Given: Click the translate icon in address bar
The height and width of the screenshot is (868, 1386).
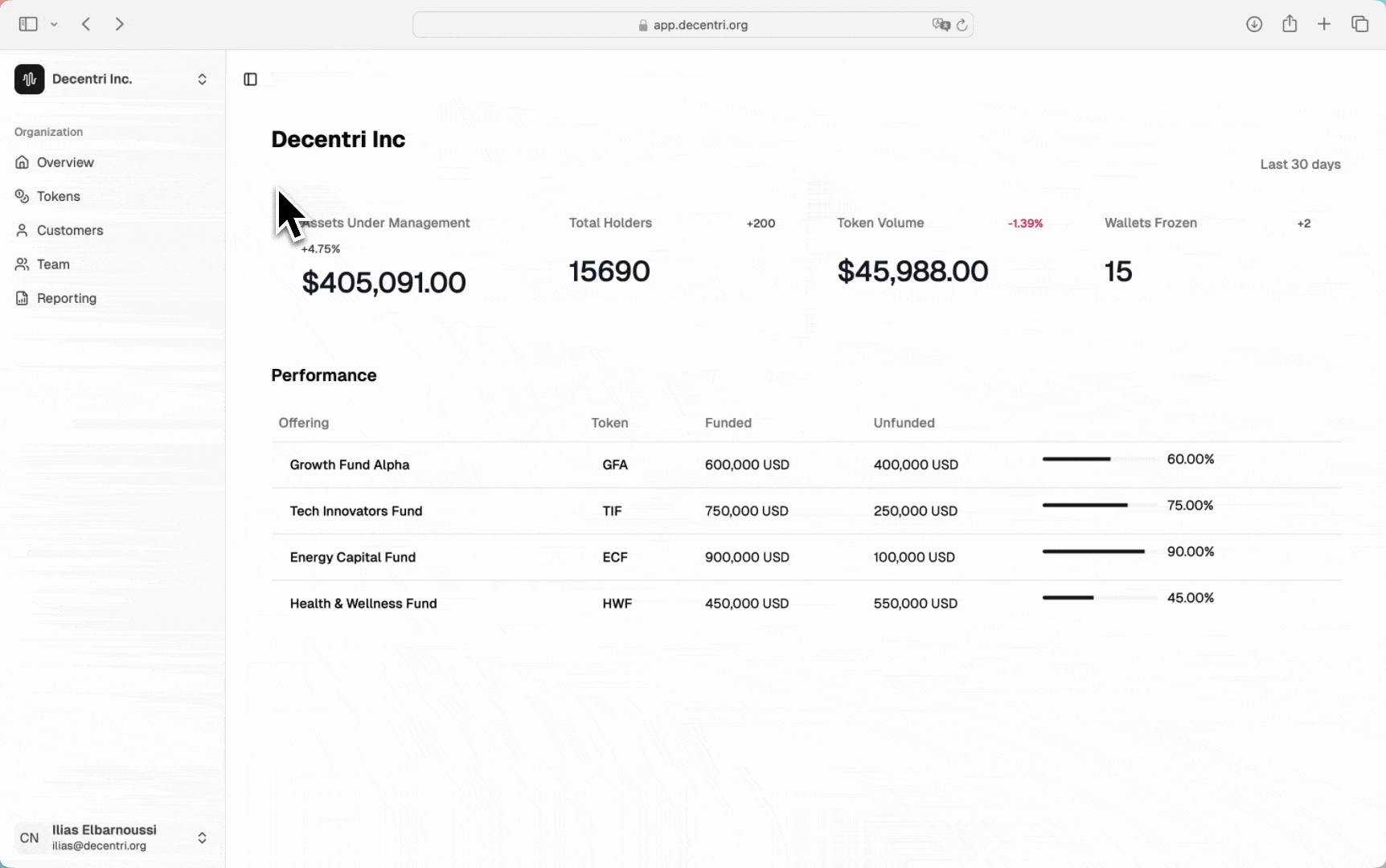Looking at the screenshot, I should pyautogui.click(x=941, y=25).
